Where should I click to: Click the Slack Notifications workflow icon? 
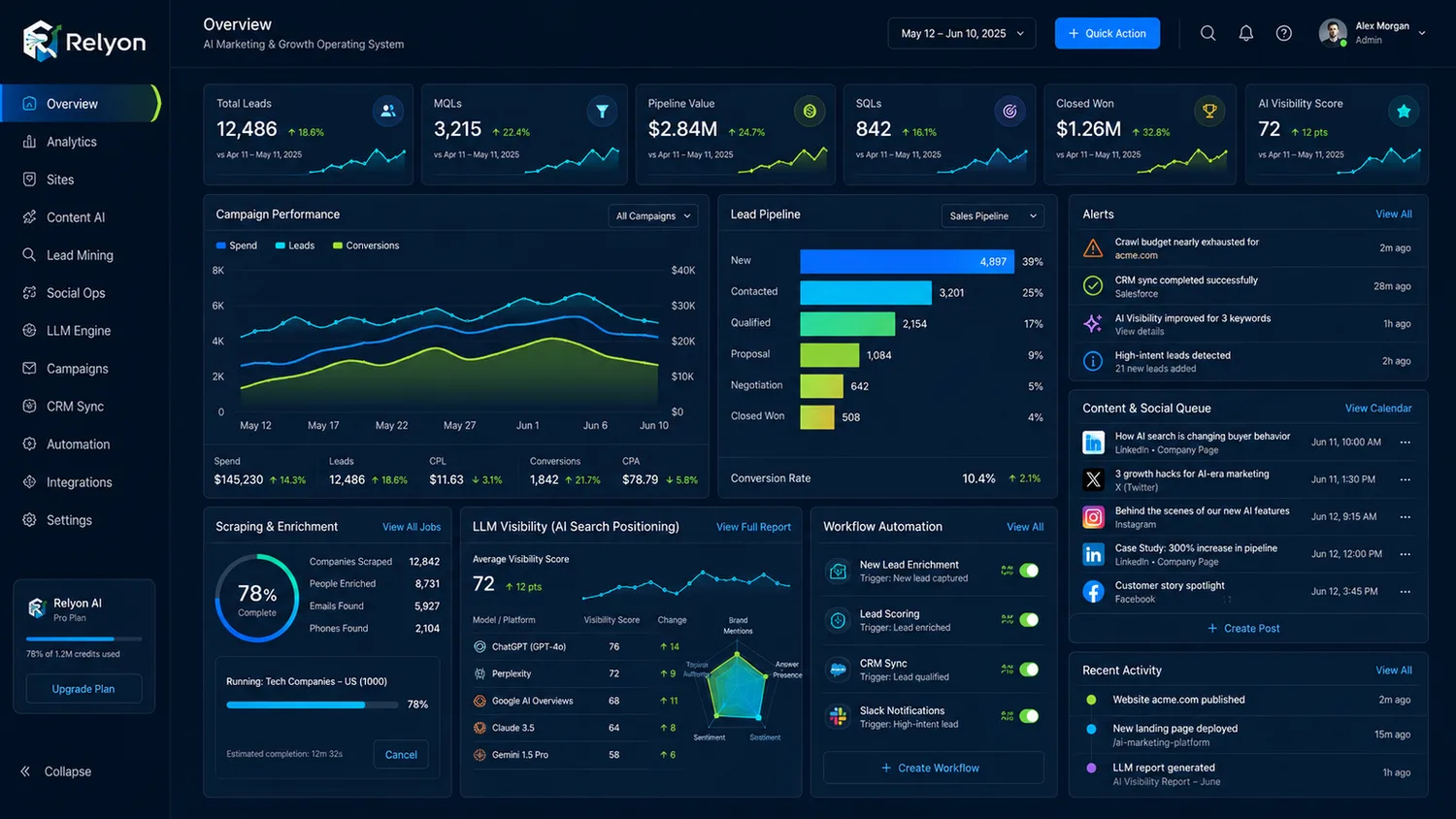point(838,716)
